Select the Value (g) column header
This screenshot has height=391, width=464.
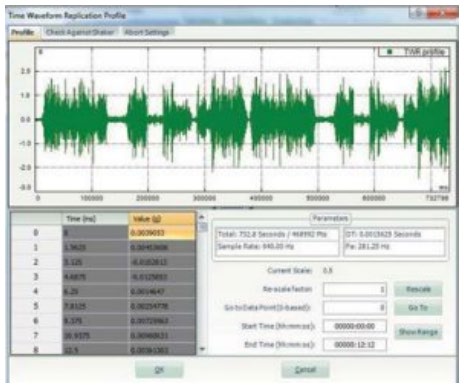(x=162, y=219)
